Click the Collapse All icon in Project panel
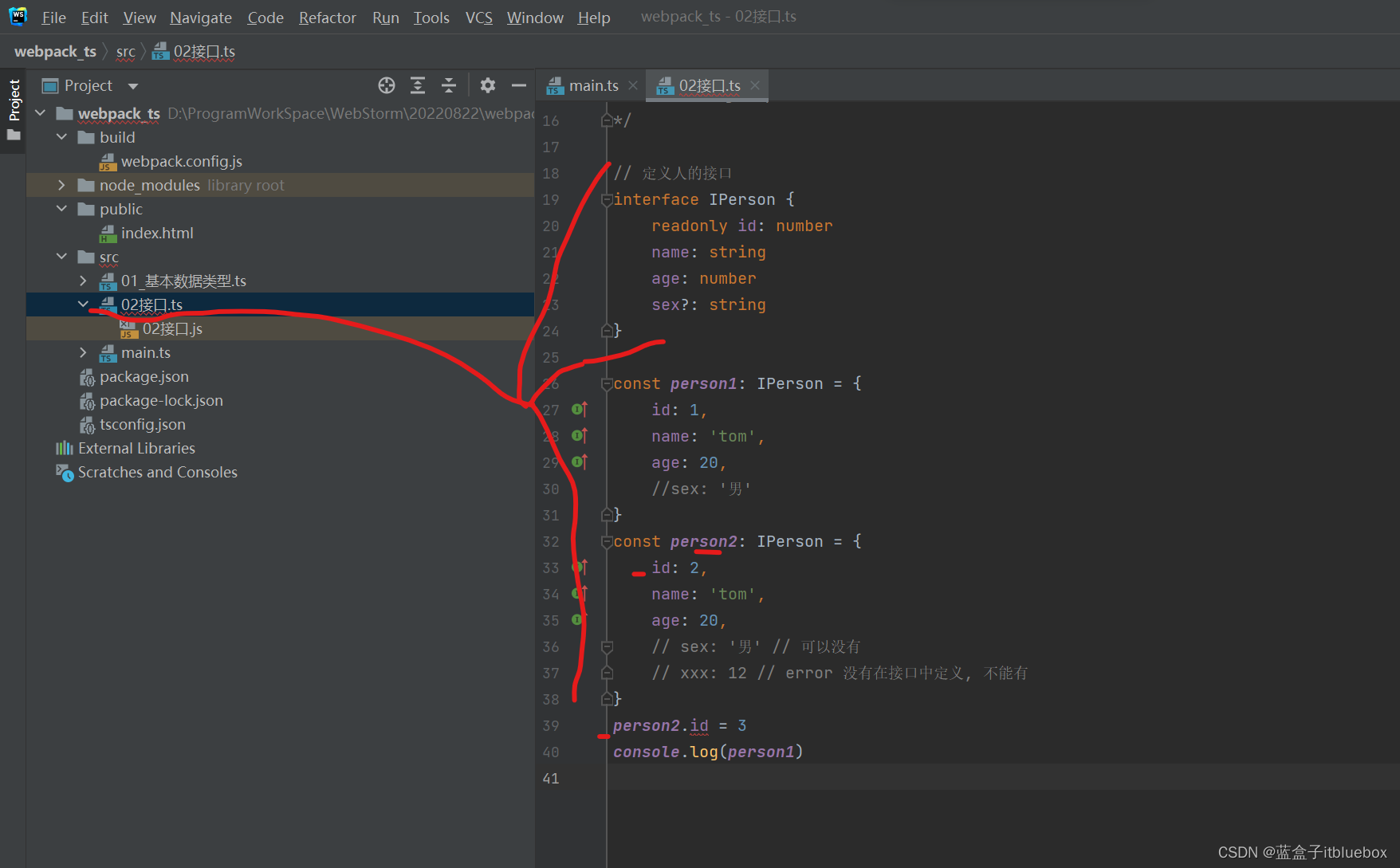 449,85
